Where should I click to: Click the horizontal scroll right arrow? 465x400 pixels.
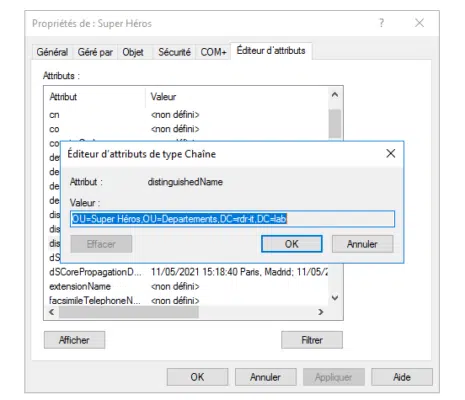320,312
